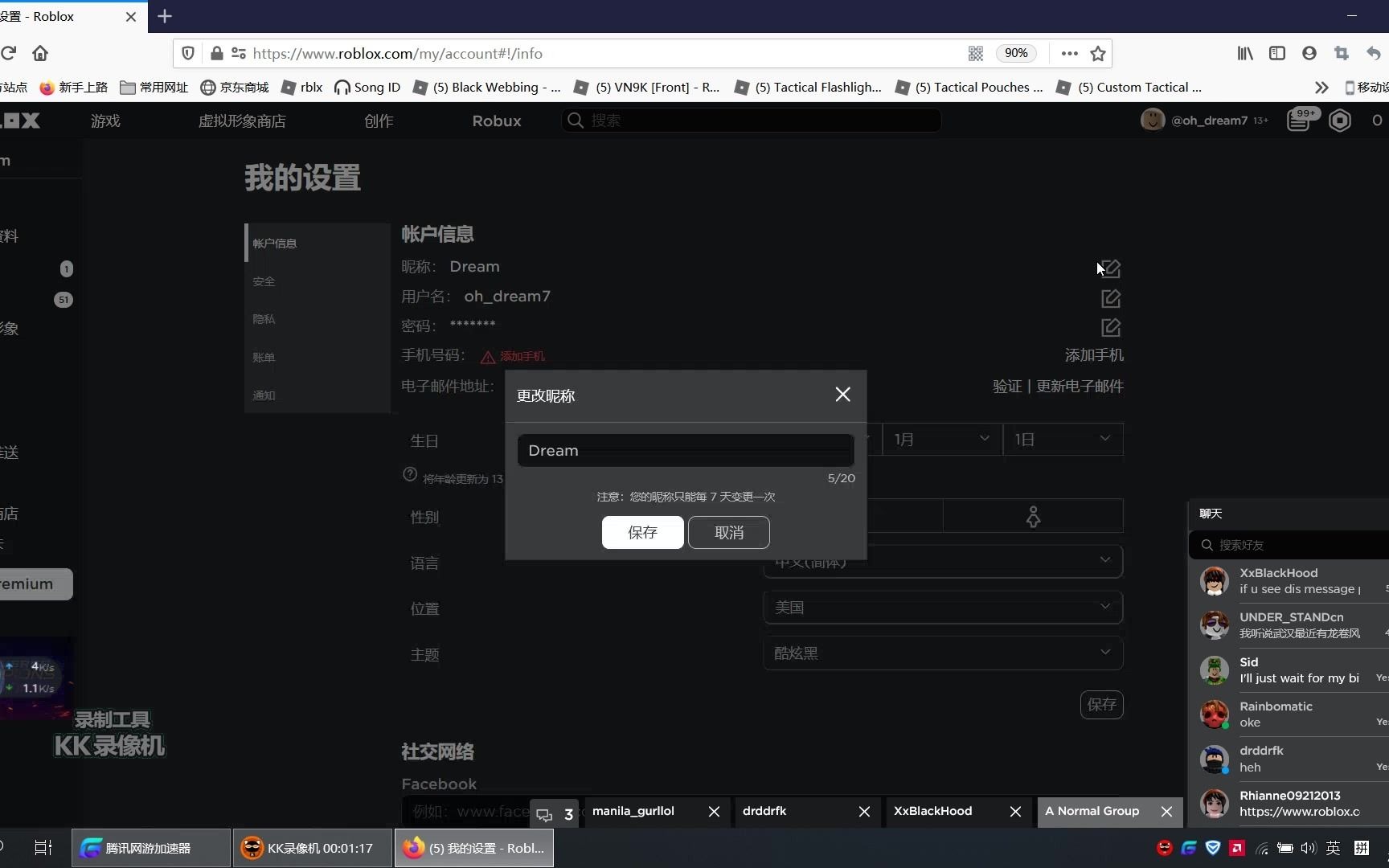Open the Firefox library icon

1245,53
